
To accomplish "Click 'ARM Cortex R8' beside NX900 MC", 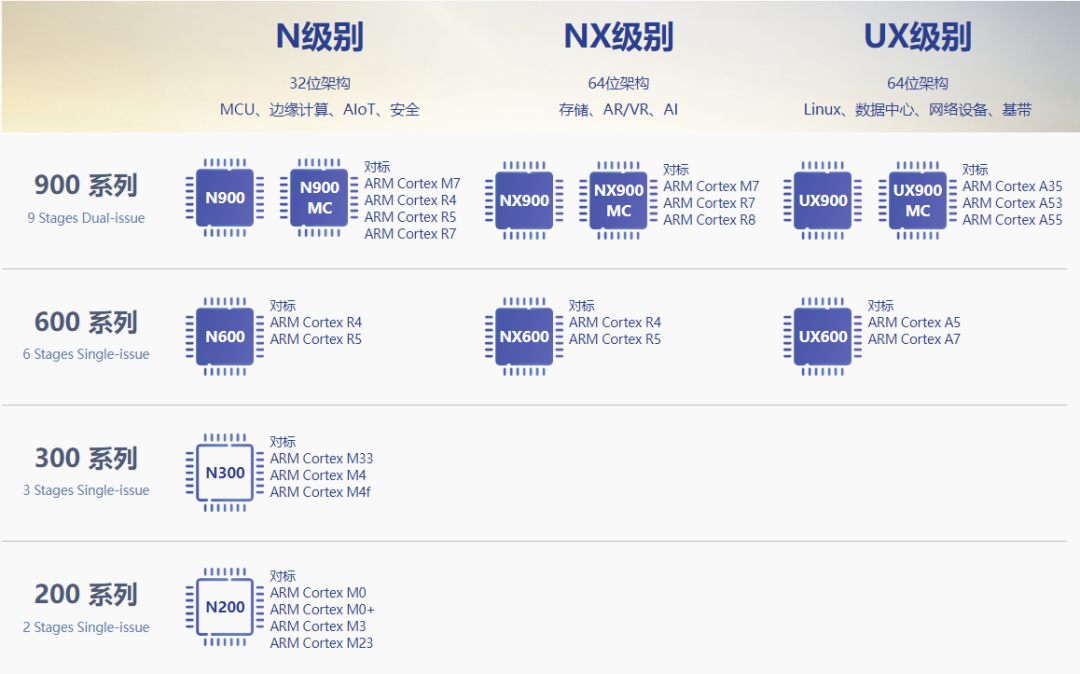I will point(709,220).
